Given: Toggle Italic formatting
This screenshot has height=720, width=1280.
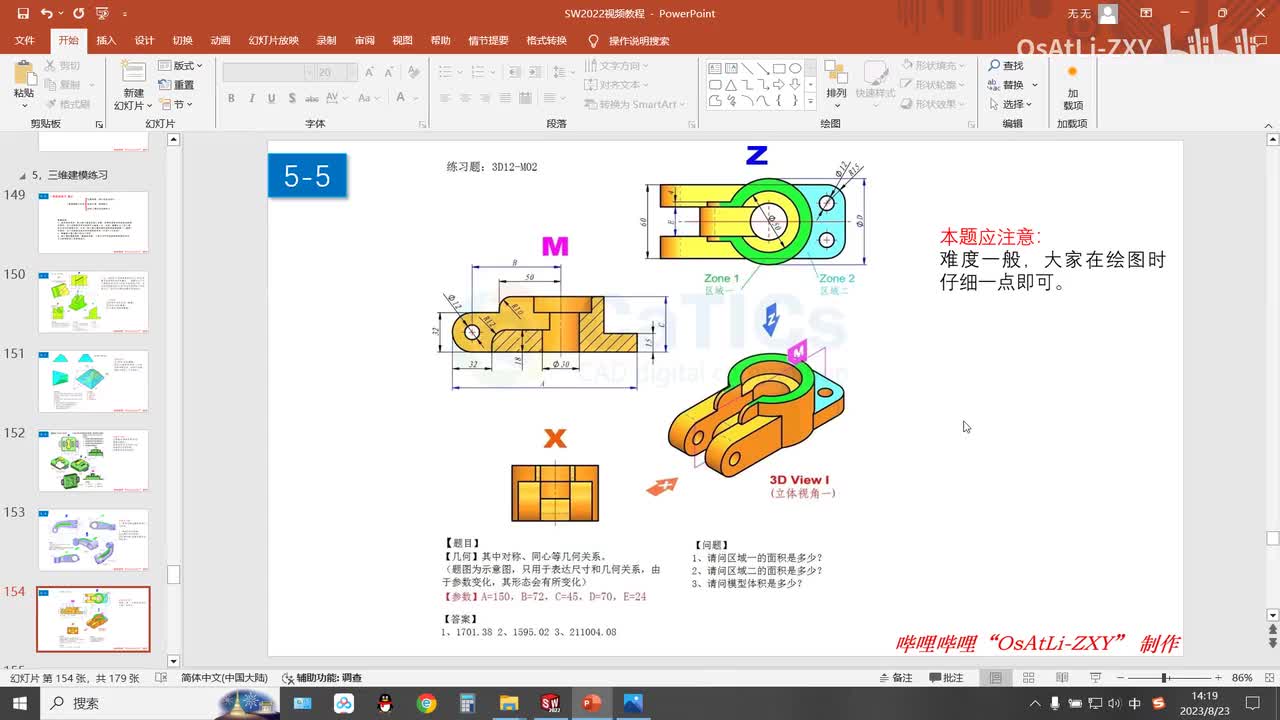Looking at the screenshot, I should [x=251, y=98].
